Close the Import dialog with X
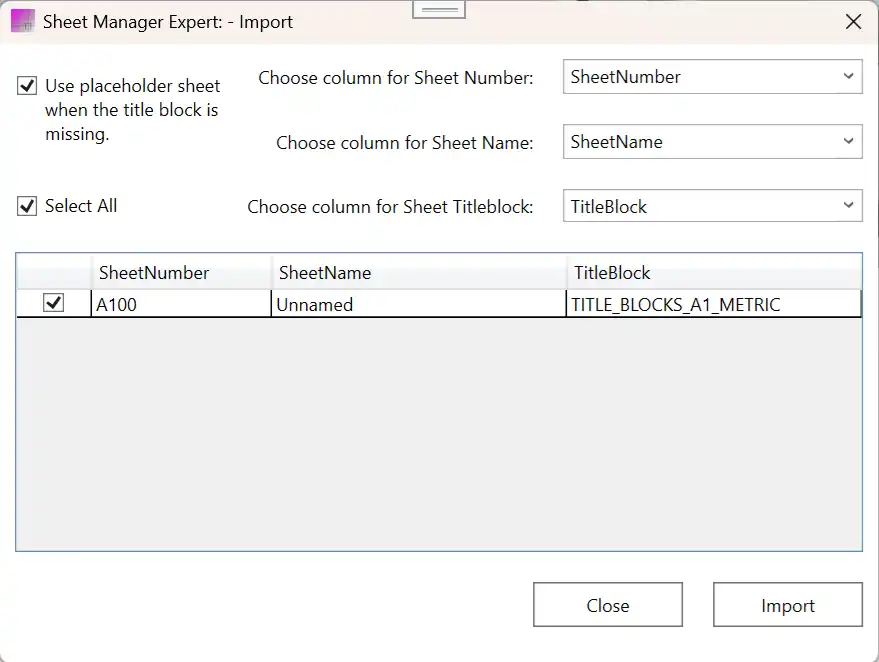Image resolution: width=879 pixels, height=662 pixels. point(853,22)
